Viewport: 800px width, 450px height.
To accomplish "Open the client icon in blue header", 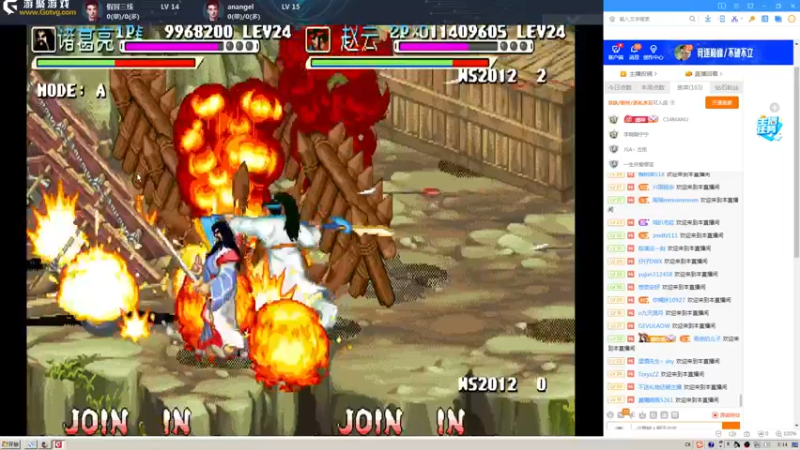I will [616, 52].
